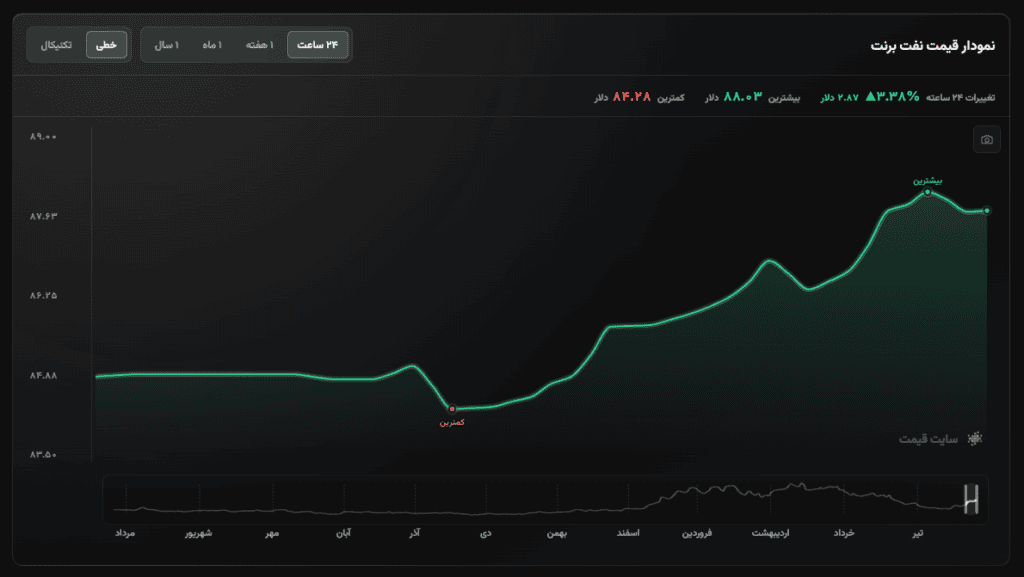Click the highest price ۸۸.۰۳ value
Viewport: 1024px width, 577px height.
pos(743,97)
